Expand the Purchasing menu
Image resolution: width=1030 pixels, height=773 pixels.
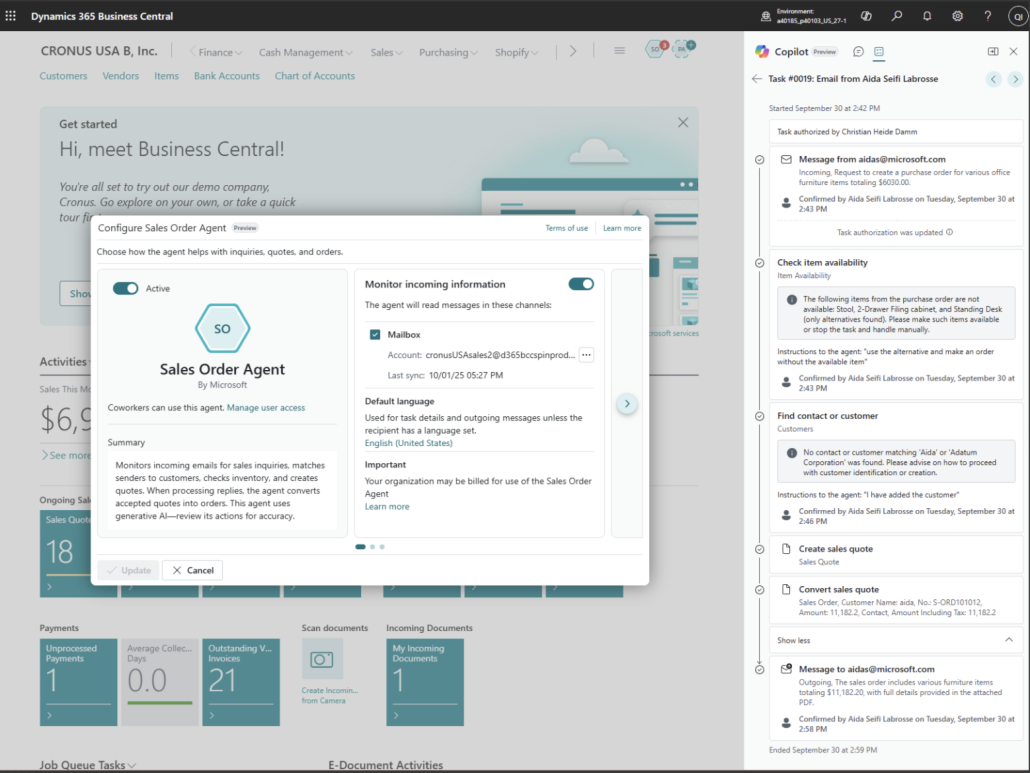(x=449, y=52)
